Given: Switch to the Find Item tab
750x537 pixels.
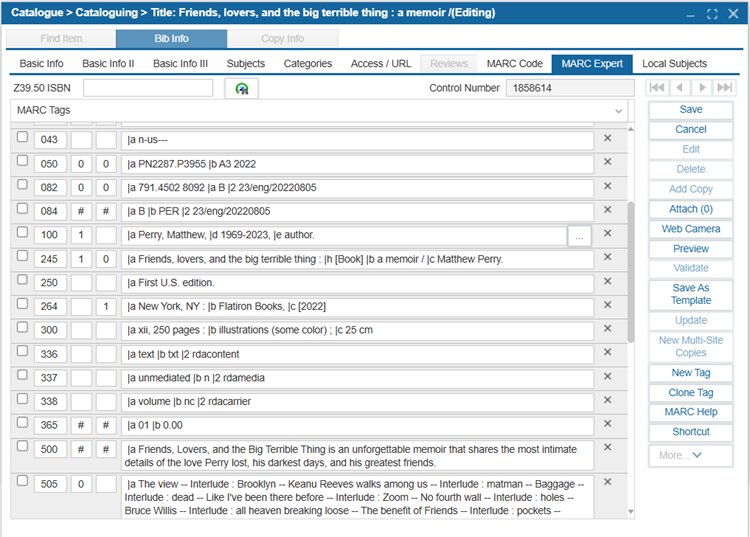Looking at the screenshot, I should point(61,39).
